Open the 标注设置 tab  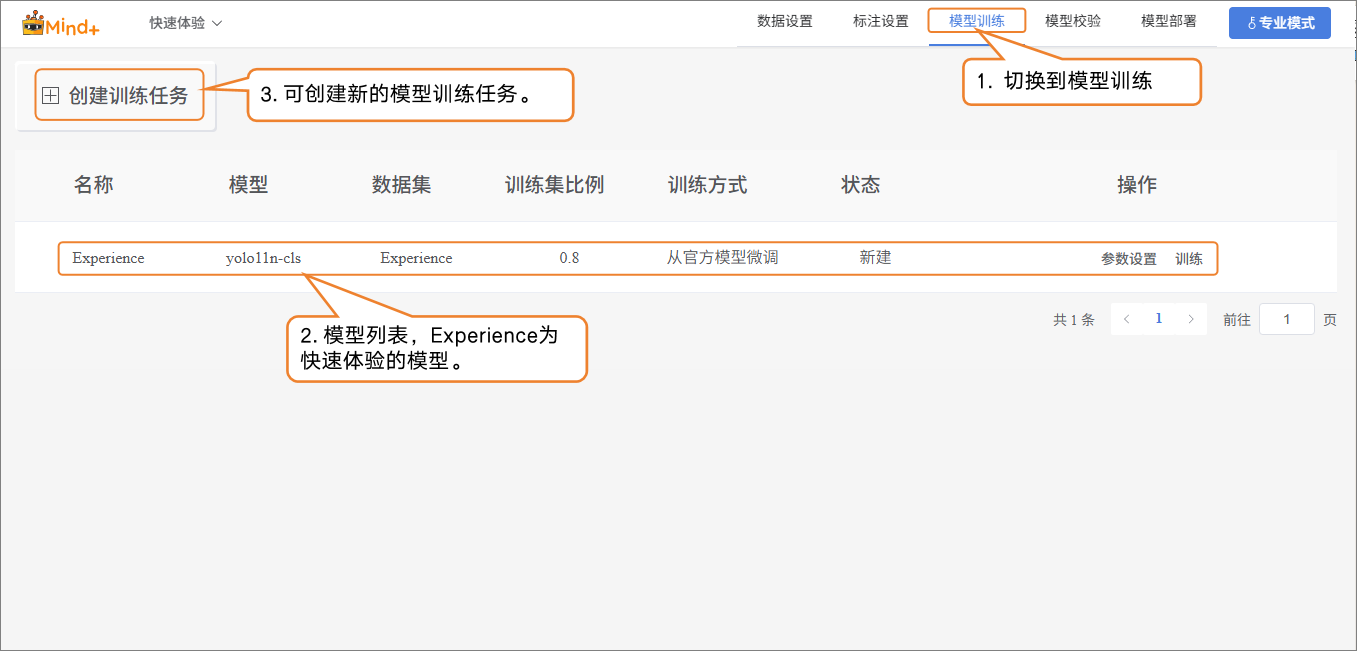pos(880,21)
